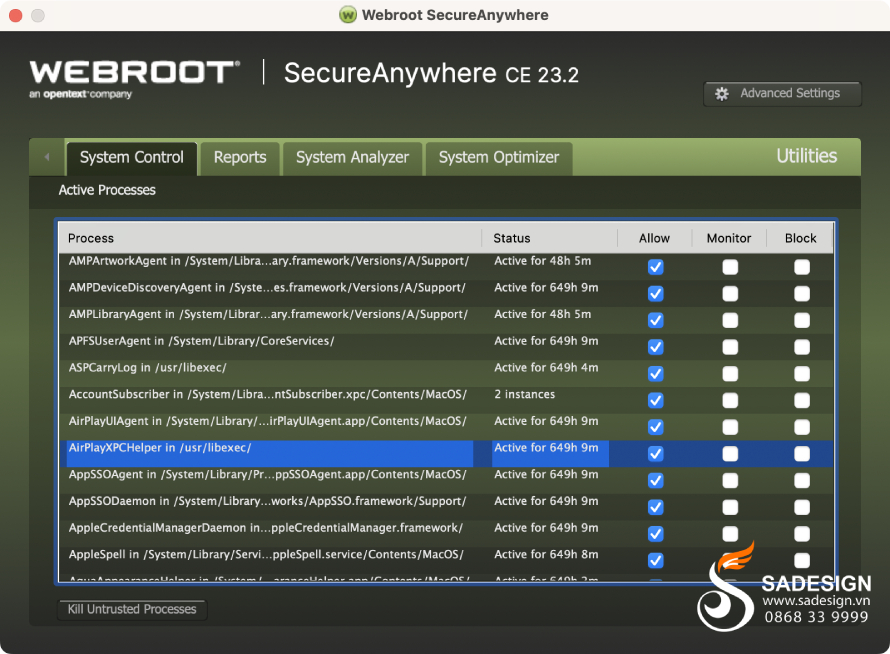Uncheck Allow for AMPArtworkAgent
This screenshot has width=890, height=654.
coord(656,267)
